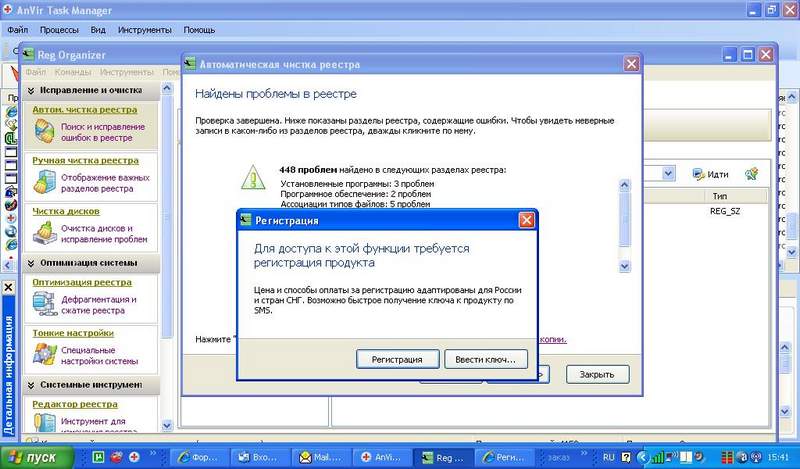Viewport: 800px width, 469px height.
Task: Open AnVir Инструменты menu
Action: click(x=144, y=30)
